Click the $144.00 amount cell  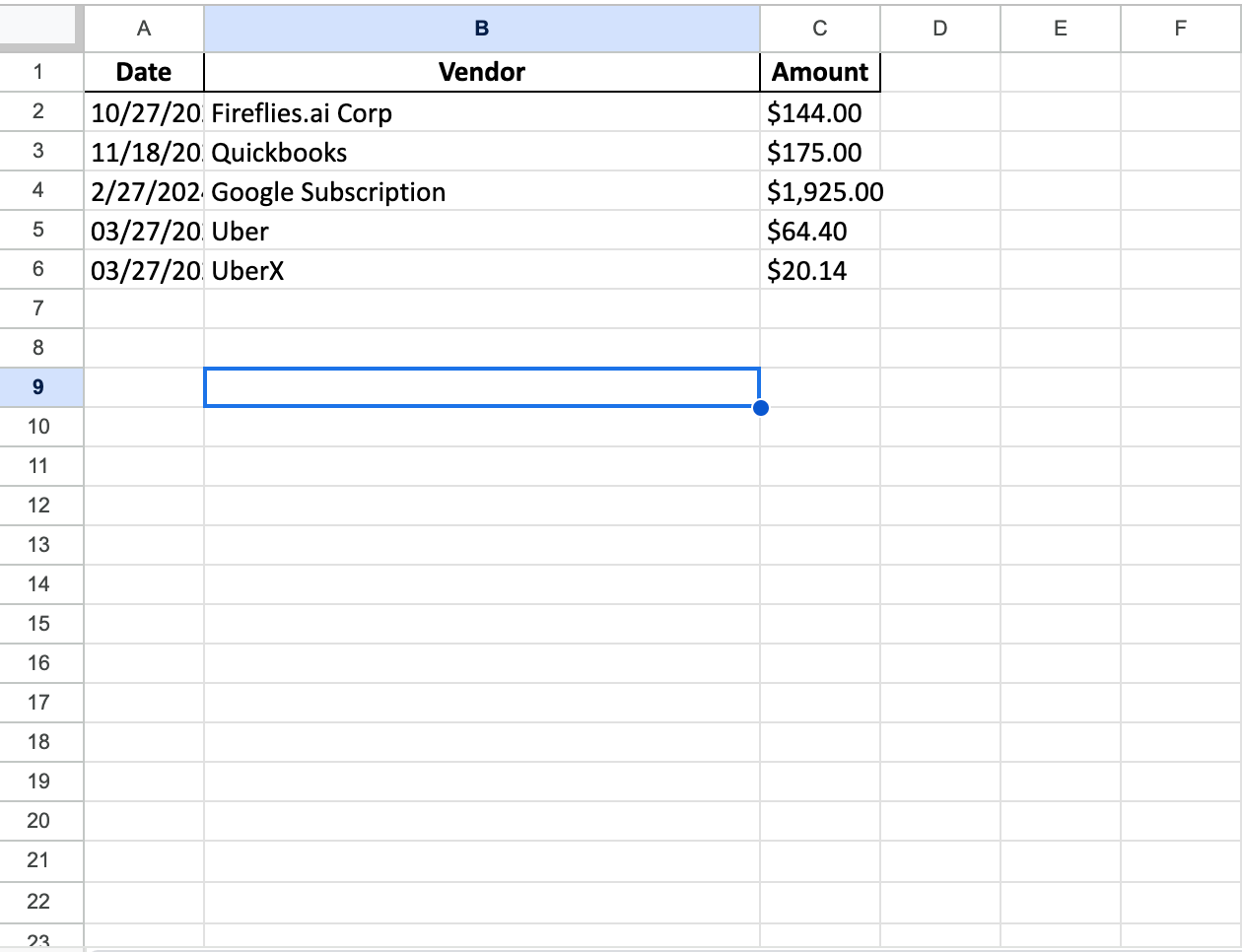click(820, 112)
